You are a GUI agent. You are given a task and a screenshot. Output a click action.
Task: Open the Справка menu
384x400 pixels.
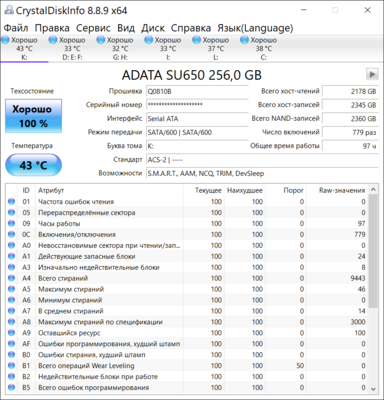coord(191,28)
